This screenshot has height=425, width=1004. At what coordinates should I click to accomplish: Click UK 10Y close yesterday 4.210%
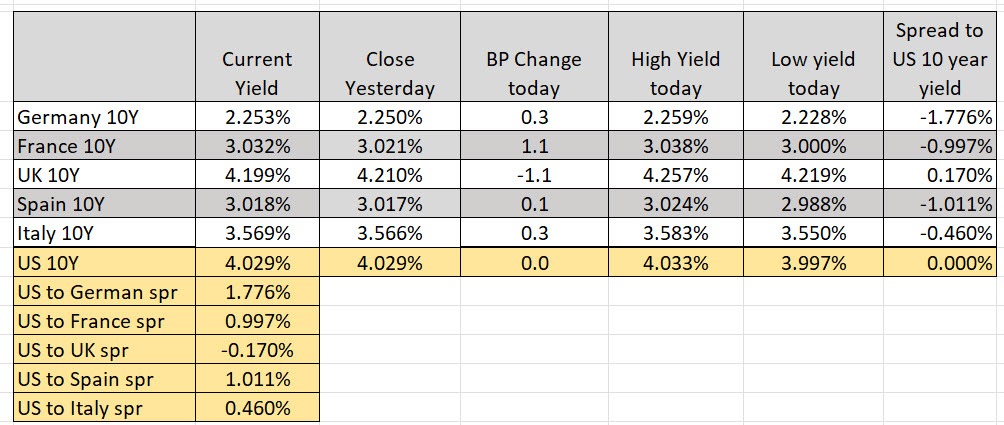(x=389, y=175)
